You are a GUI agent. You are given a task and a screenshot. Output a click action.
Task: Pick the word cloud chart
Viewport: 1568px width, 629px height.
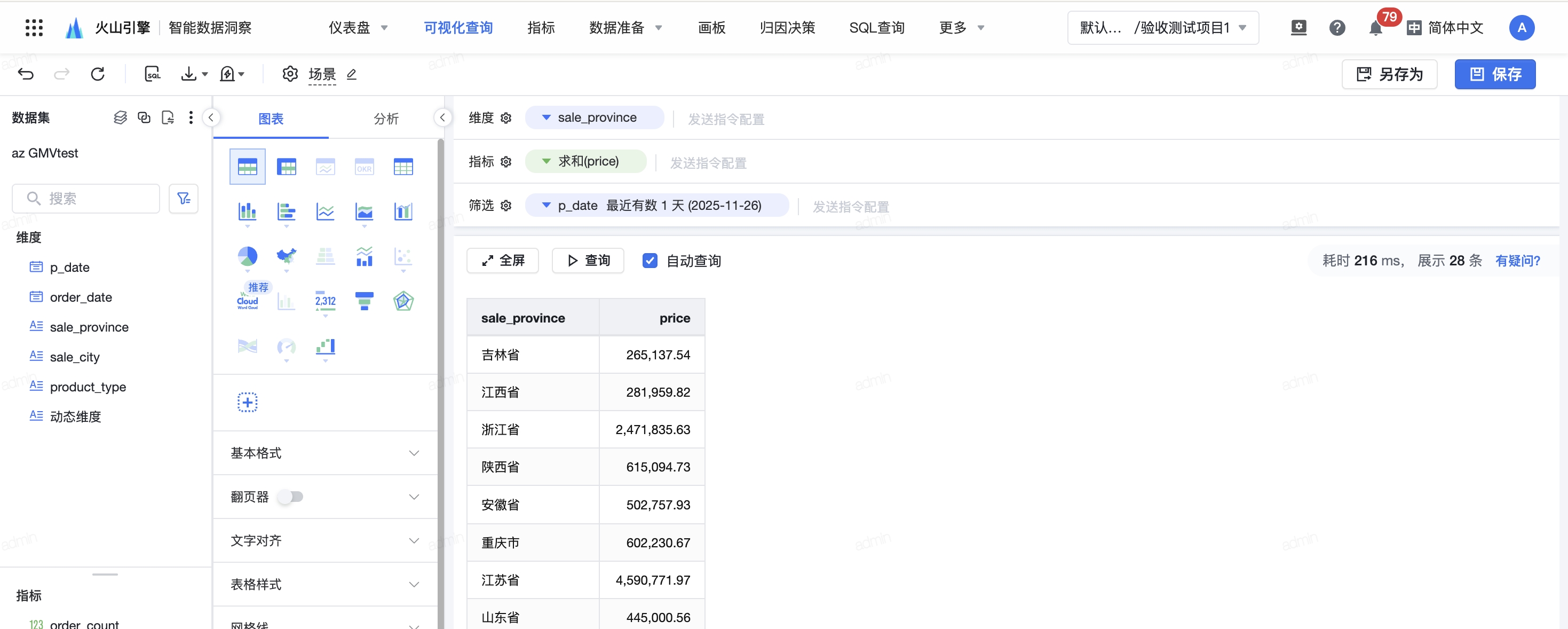(x=247, y=301)
